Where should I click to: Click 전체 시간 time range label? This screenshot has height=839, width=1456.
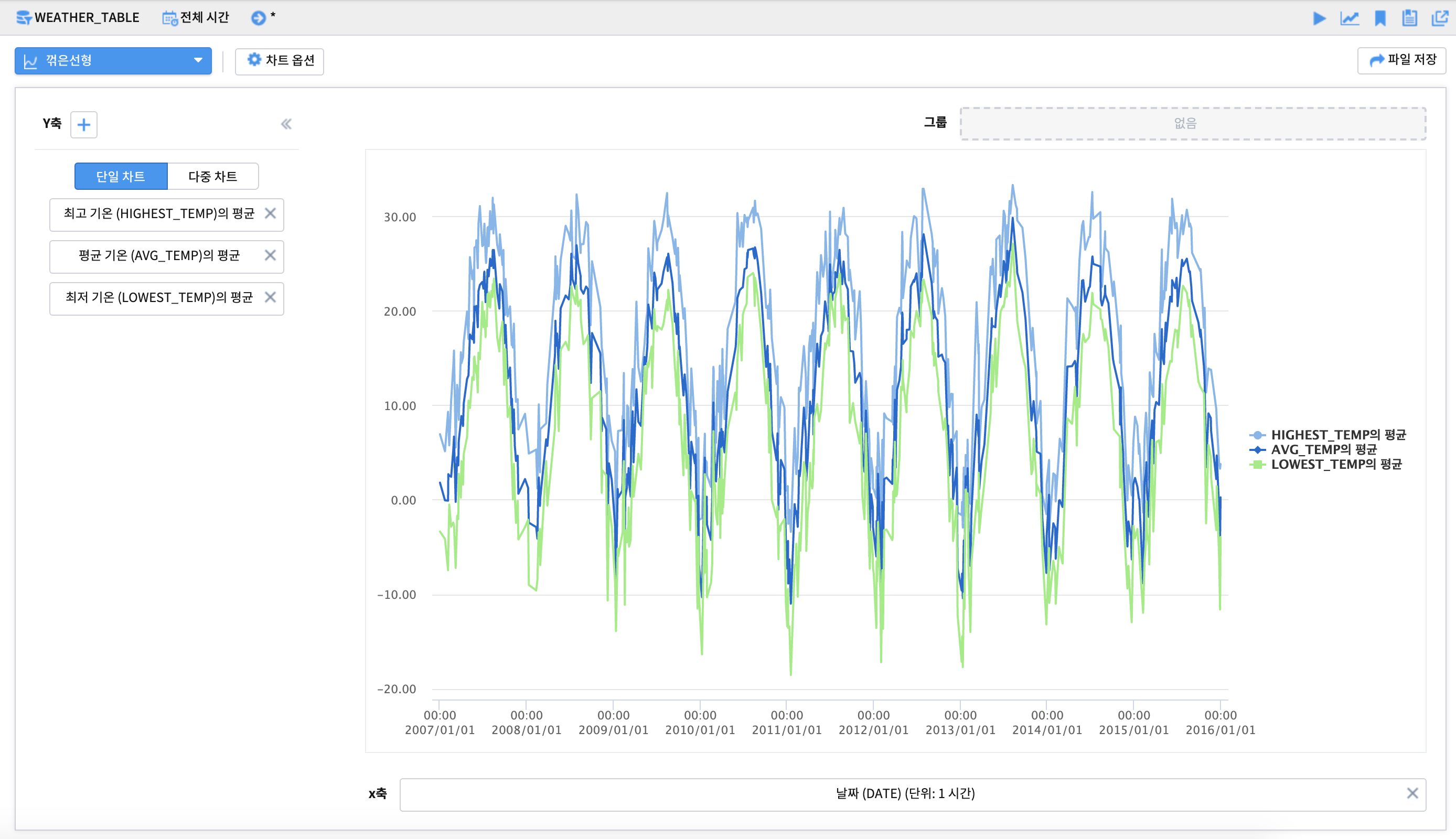205,18
